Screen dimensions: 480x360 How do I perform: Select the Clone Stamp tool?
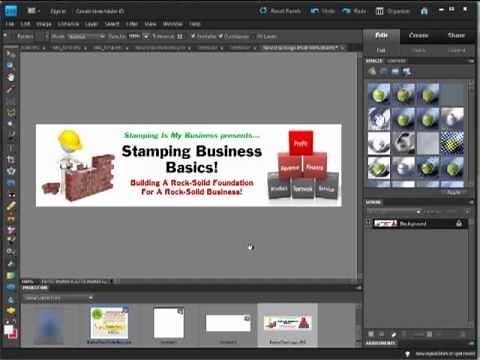pos(11,218)
